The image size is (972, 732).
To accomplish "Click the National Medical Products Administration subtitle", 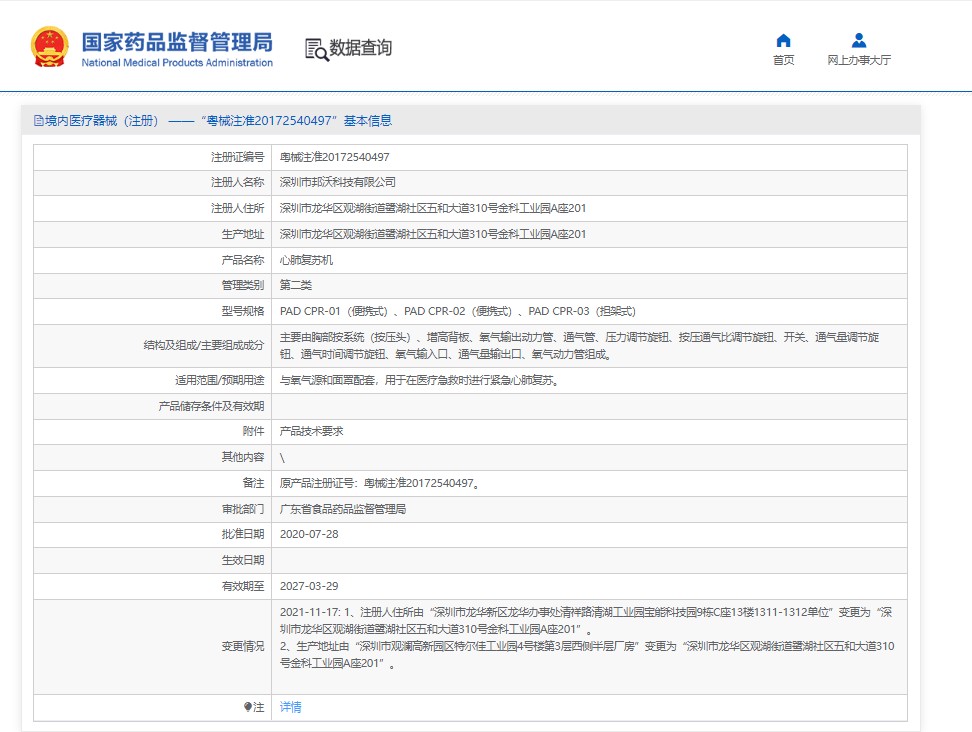I will [x=176, y=63].
